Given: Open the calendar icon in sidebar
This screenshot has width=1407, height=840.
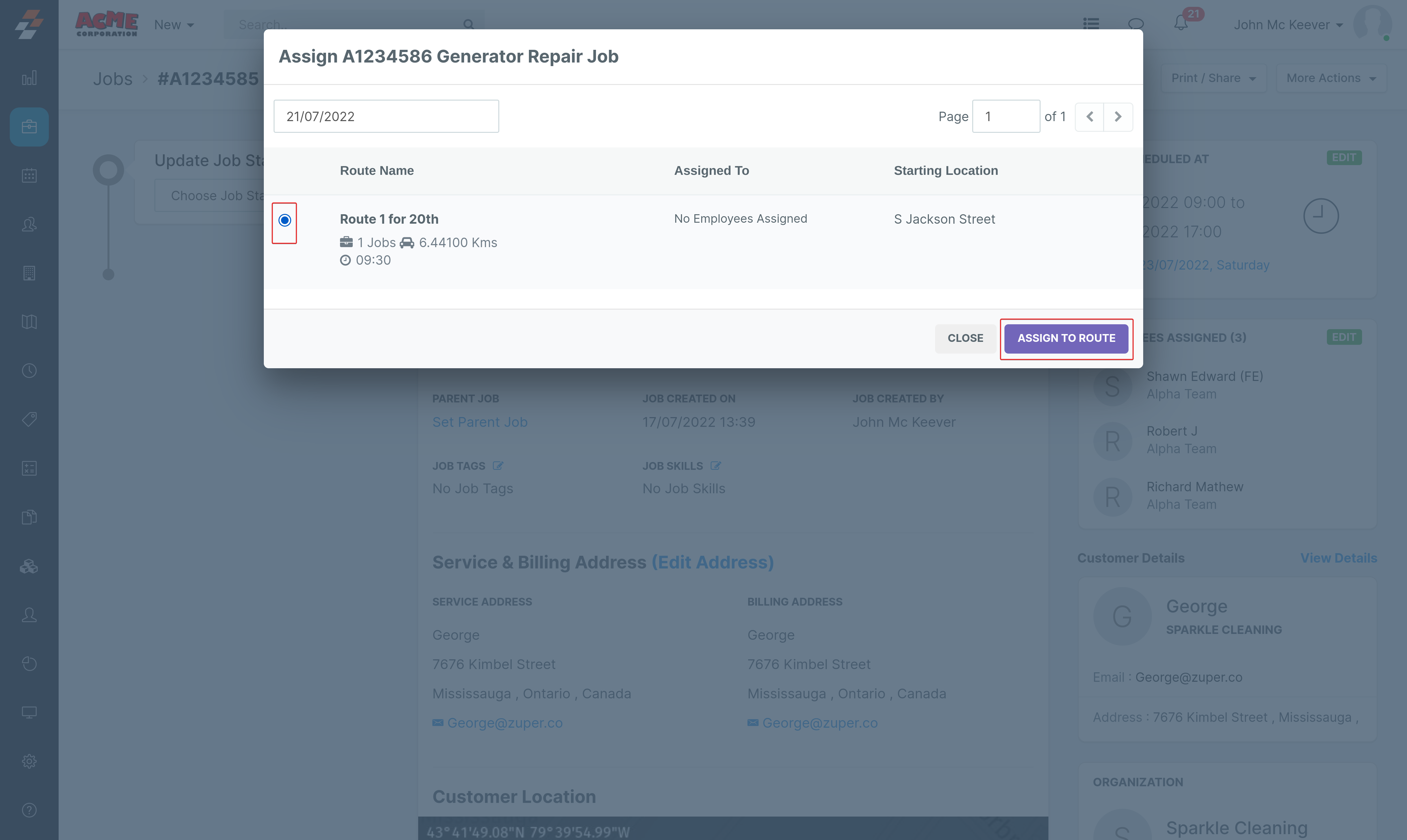Looking at the screenshot, I should (x=29, y=175).
